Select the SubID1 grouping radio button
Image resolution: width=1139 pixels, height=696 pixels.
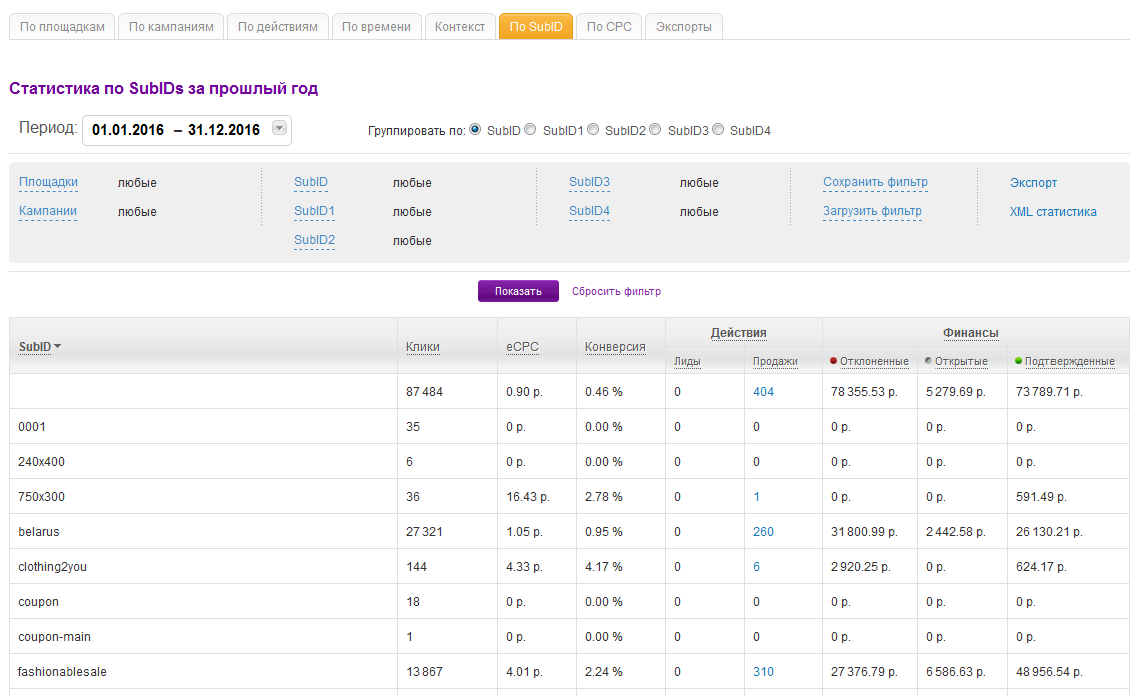pyautogui.click(x=530, y=129)
